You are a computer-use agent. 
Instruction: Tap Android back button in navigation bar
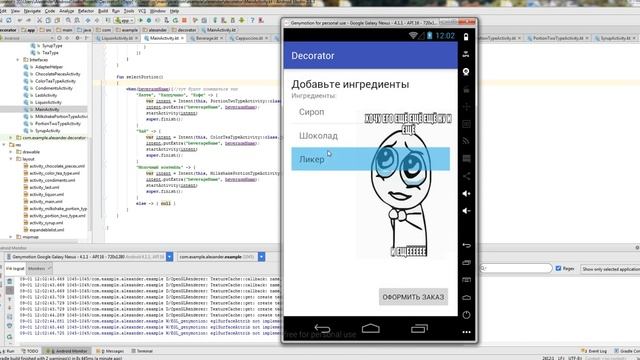tap(322, 328)
